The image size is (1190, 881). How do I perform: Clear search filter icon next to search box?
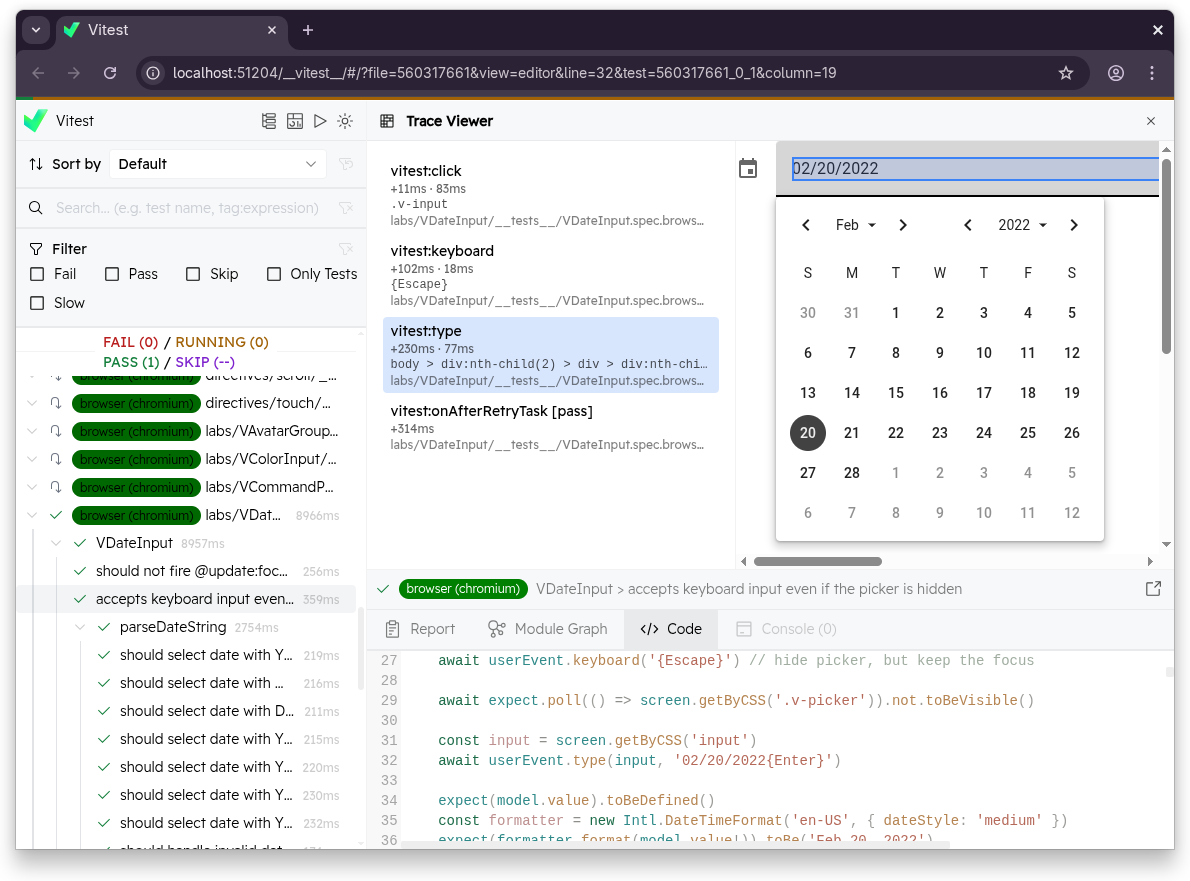tap(346, 208)
